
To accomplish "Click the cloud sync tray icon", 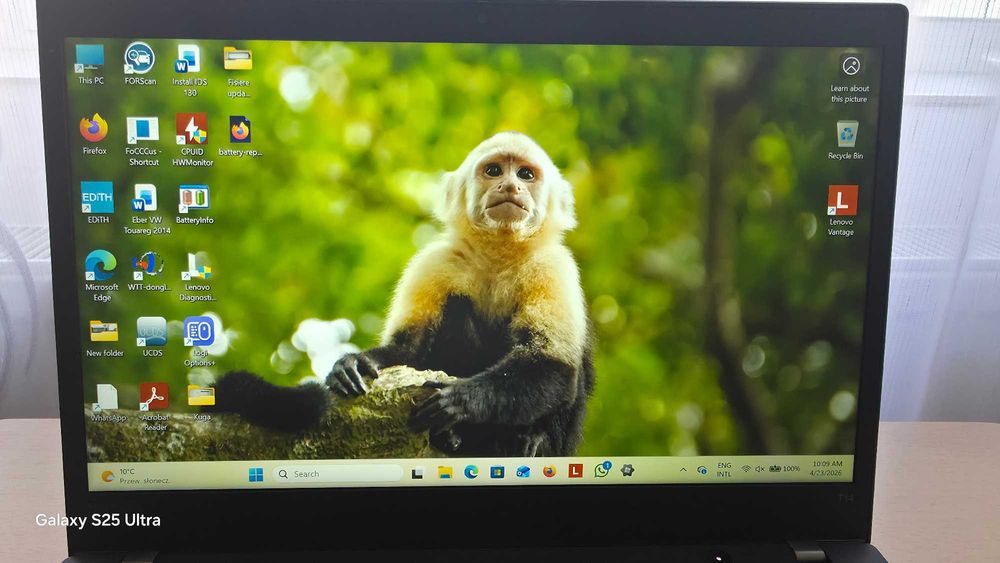I will click(x=702, y=470).
